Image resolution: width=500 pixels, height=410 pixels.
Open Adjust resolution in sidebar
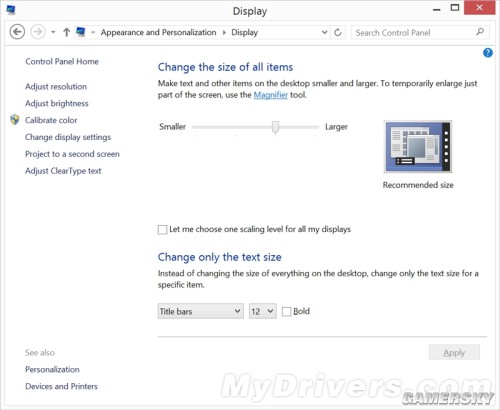pos(56,87)
